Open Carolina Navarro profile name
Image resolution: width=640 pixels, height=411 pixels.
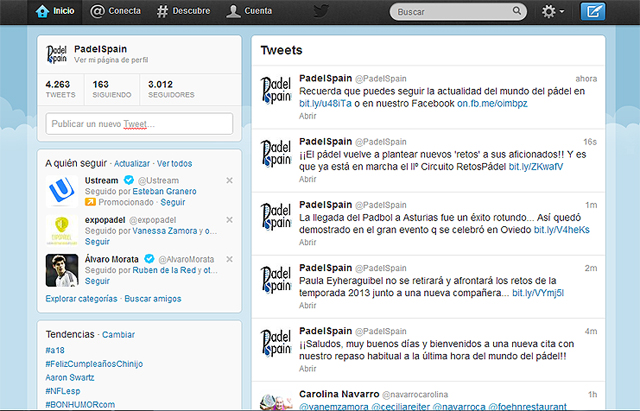coord(339,394)
